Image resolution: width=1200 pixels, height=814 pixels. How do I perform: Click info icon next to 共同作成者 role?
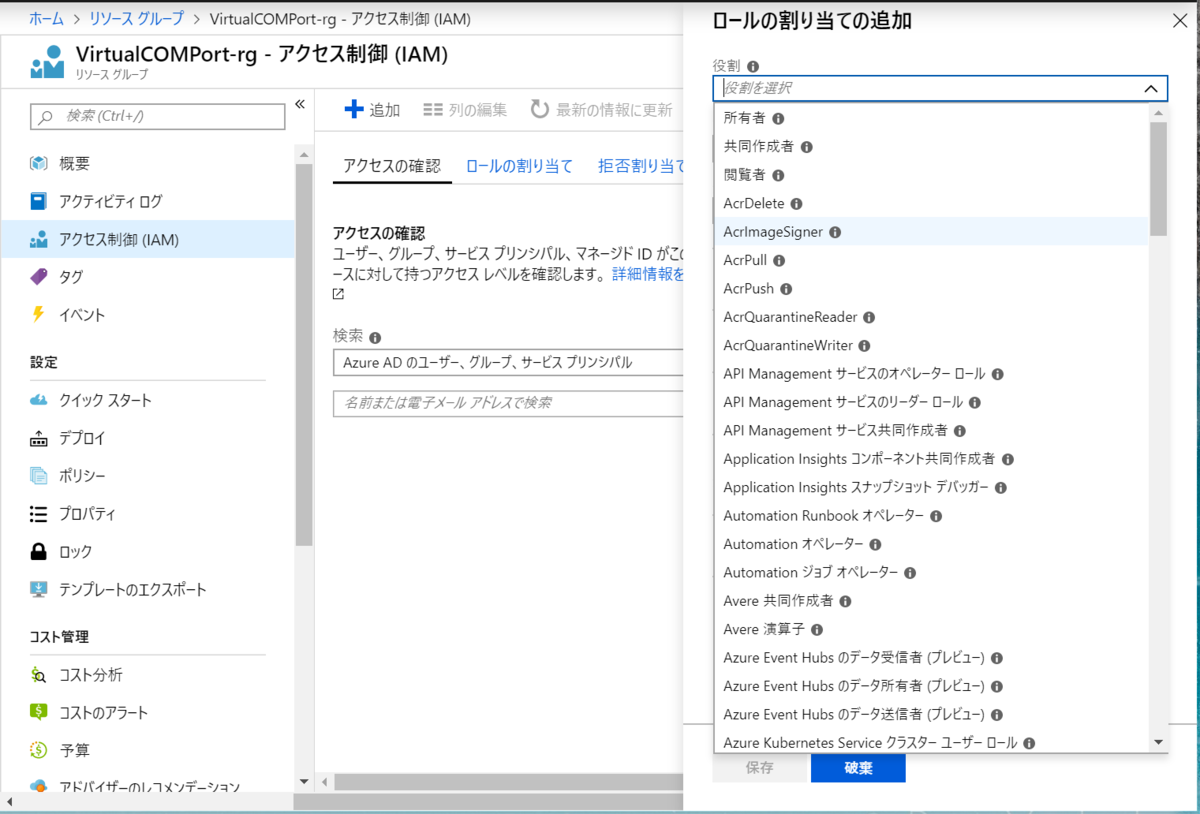pos(806,147)
